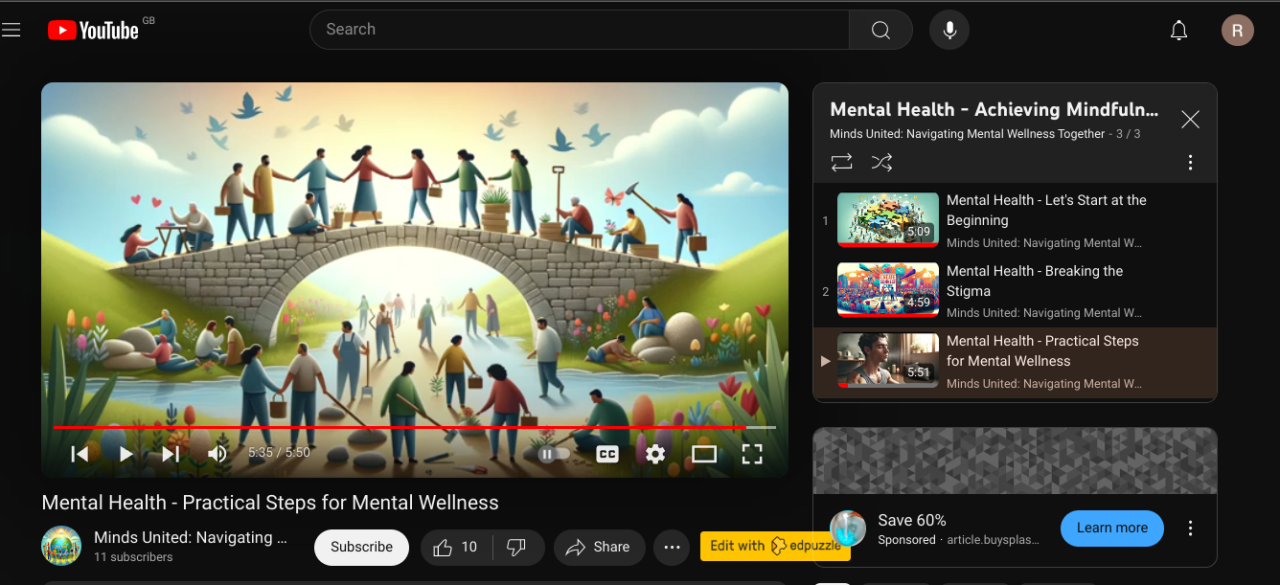
Task: Play the paused video
Action: pyautogui.click(x=126, y=454)
